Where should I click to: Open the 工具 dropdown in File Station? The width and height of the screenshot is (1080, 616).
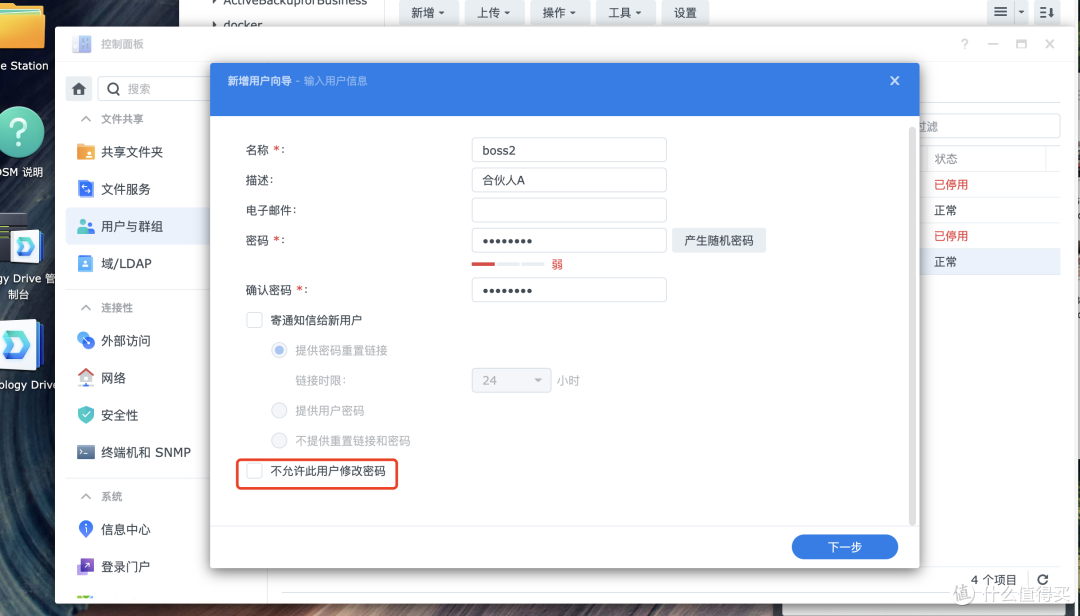pyautogui.click(x=625, y=12)
